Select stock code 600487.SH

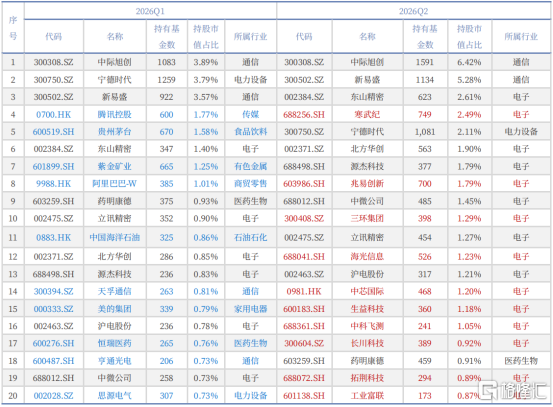coord(54,361)
